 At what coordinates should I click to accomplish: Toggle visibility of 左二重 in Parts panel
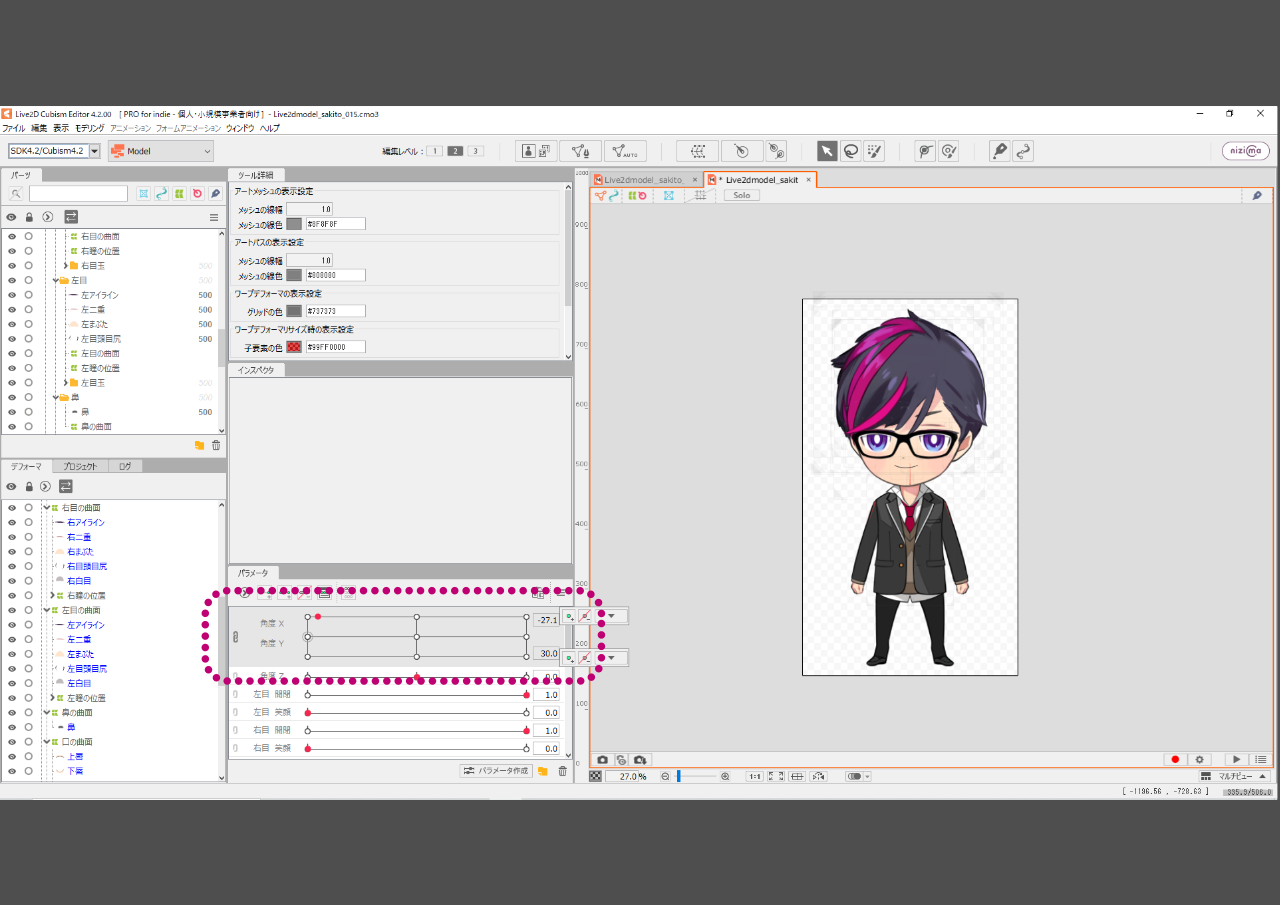[12, 310]
